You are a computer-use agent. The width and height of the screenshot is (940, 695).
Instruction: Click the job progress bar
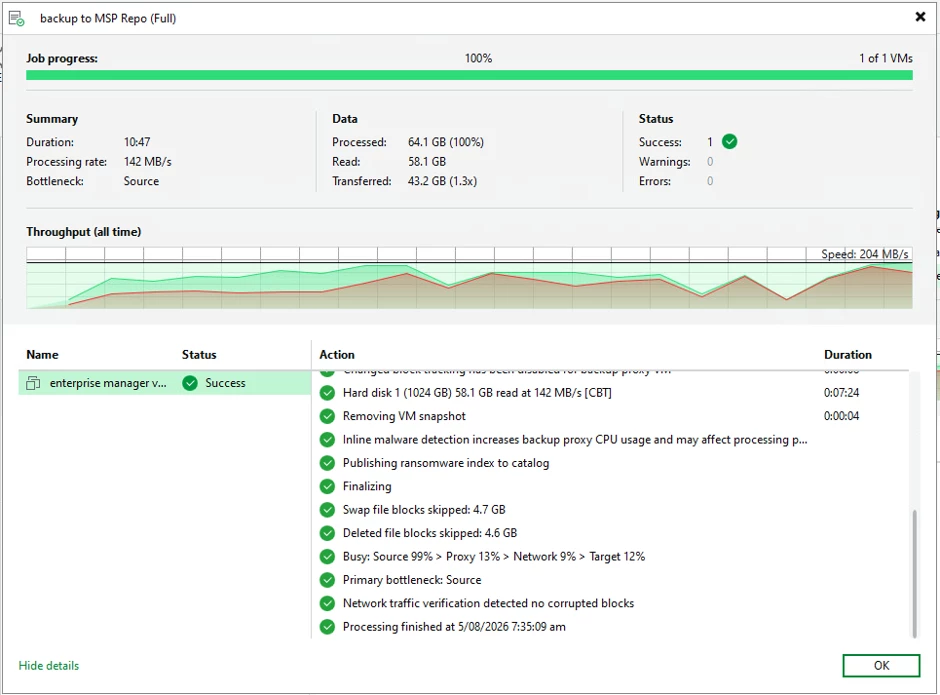pos(469,75)
